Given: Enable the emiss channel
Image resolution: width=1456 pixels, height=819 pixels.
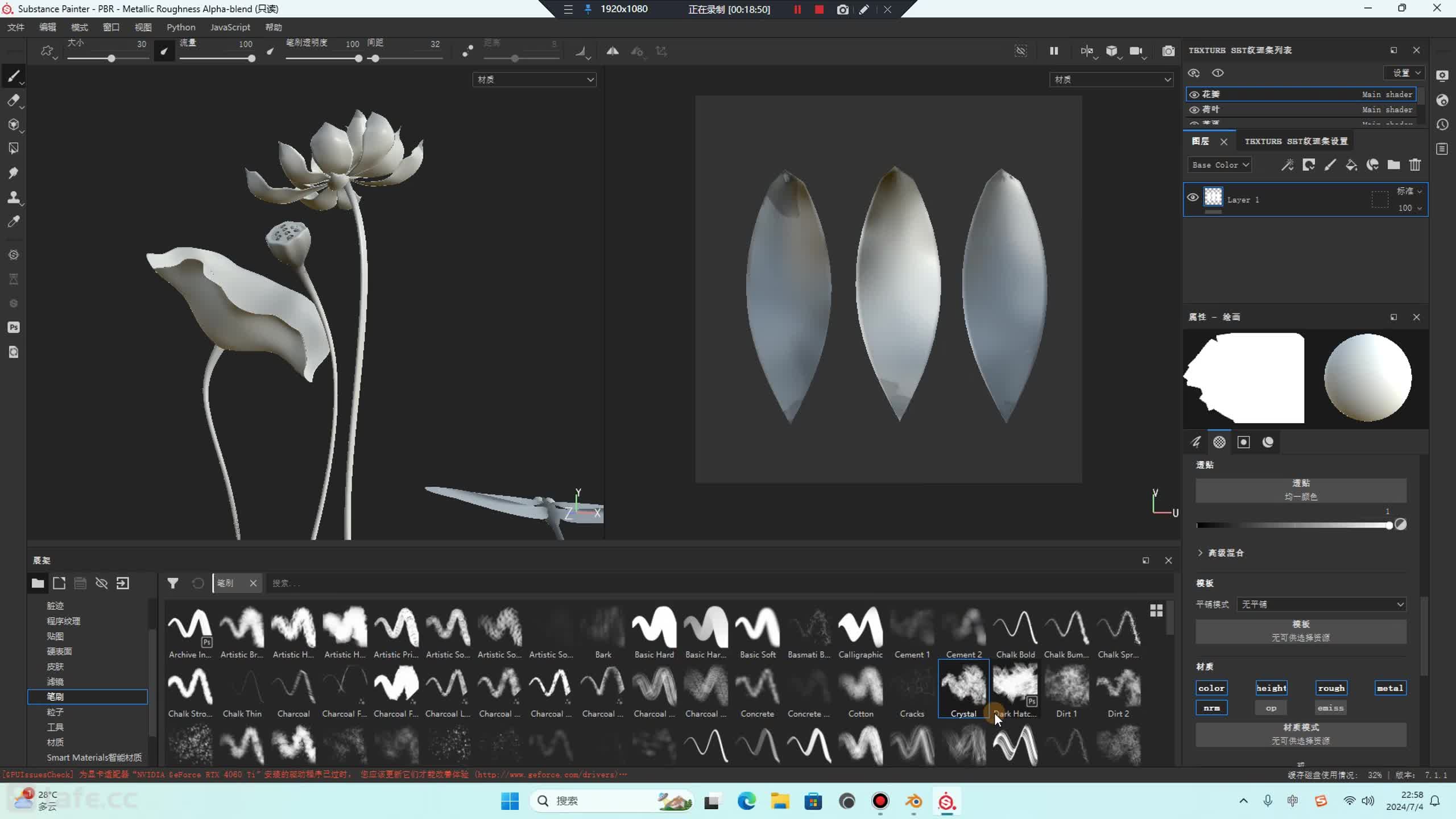Looking at the screenshot, I should 1331,708.
